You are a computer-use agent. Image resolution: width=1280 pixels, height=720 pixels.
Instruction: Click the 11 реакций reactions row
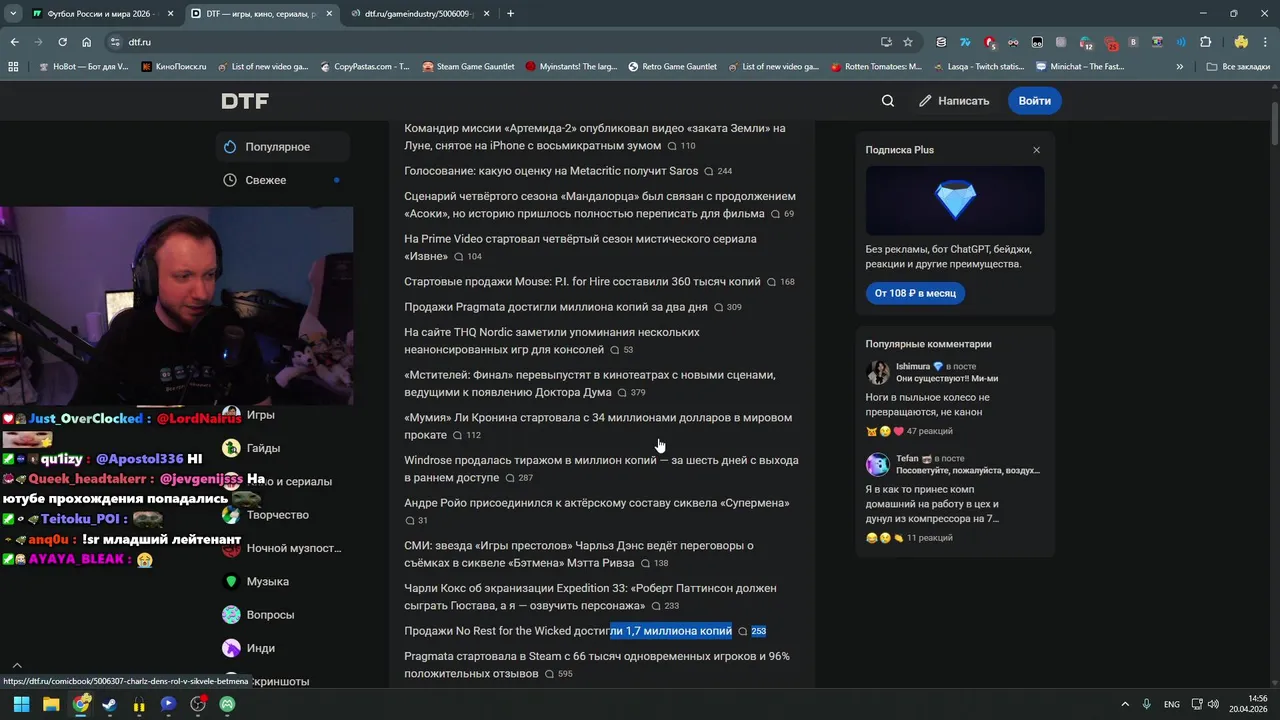click(909, 538)
